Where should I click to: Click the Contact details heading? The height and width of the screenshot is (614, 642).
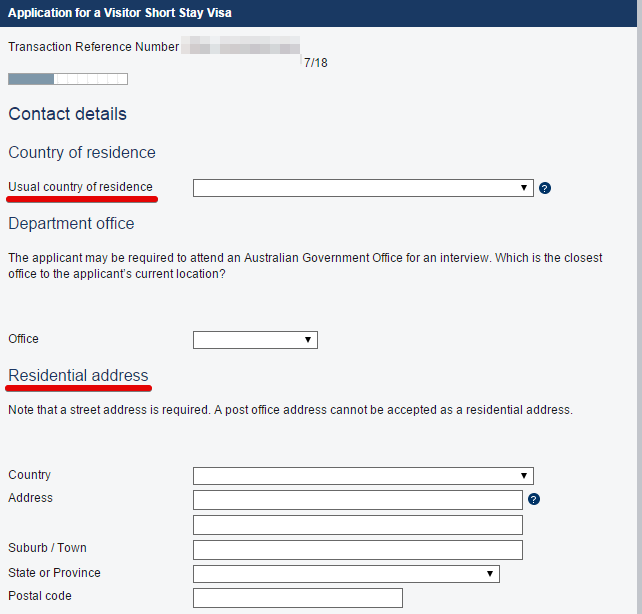[67, 114]
